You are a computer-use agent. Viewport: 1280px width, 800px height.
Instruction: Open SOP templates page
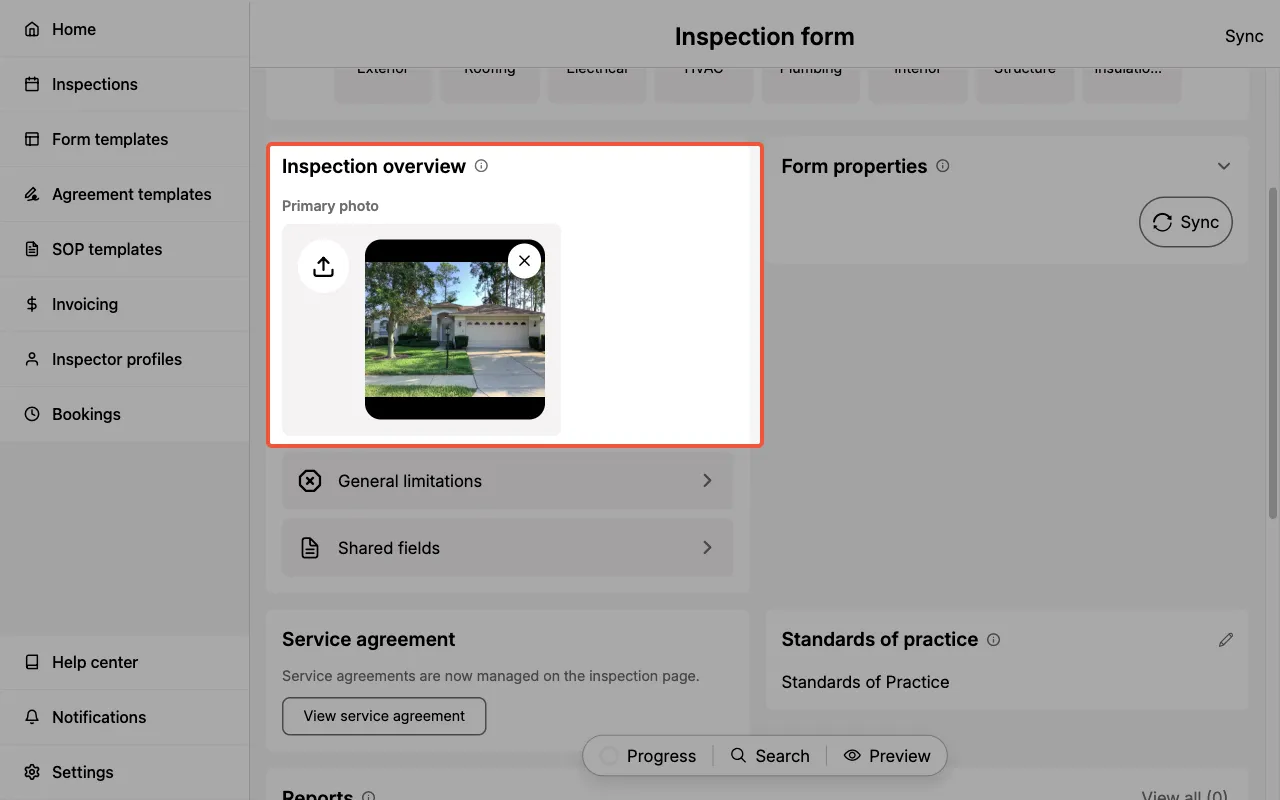point(124,249)
